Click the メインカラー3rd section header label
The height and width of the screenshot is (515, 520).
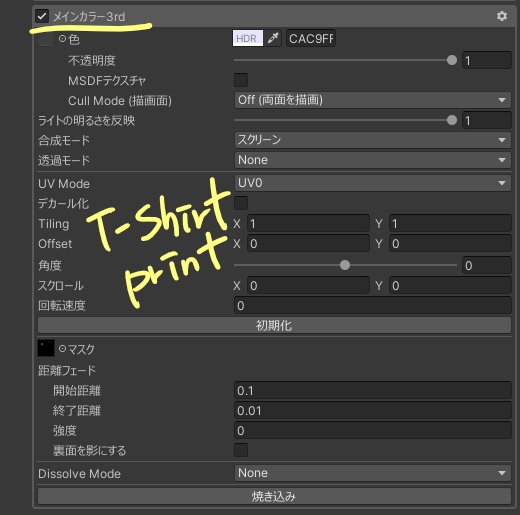[89, 16]
